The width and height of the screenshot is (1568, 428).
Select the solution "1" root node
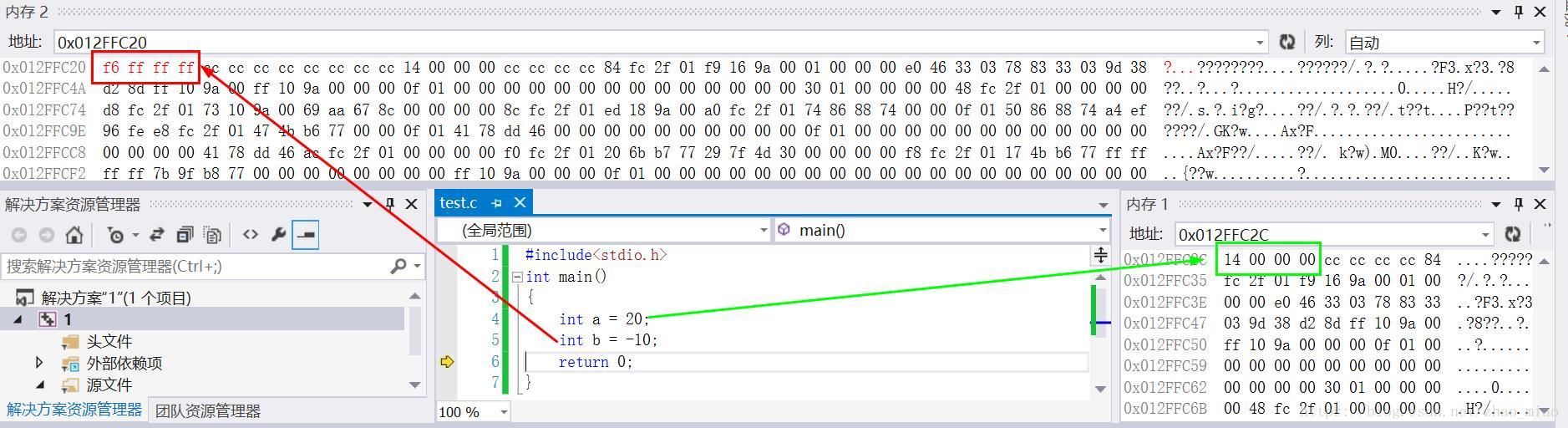(115, 298)
